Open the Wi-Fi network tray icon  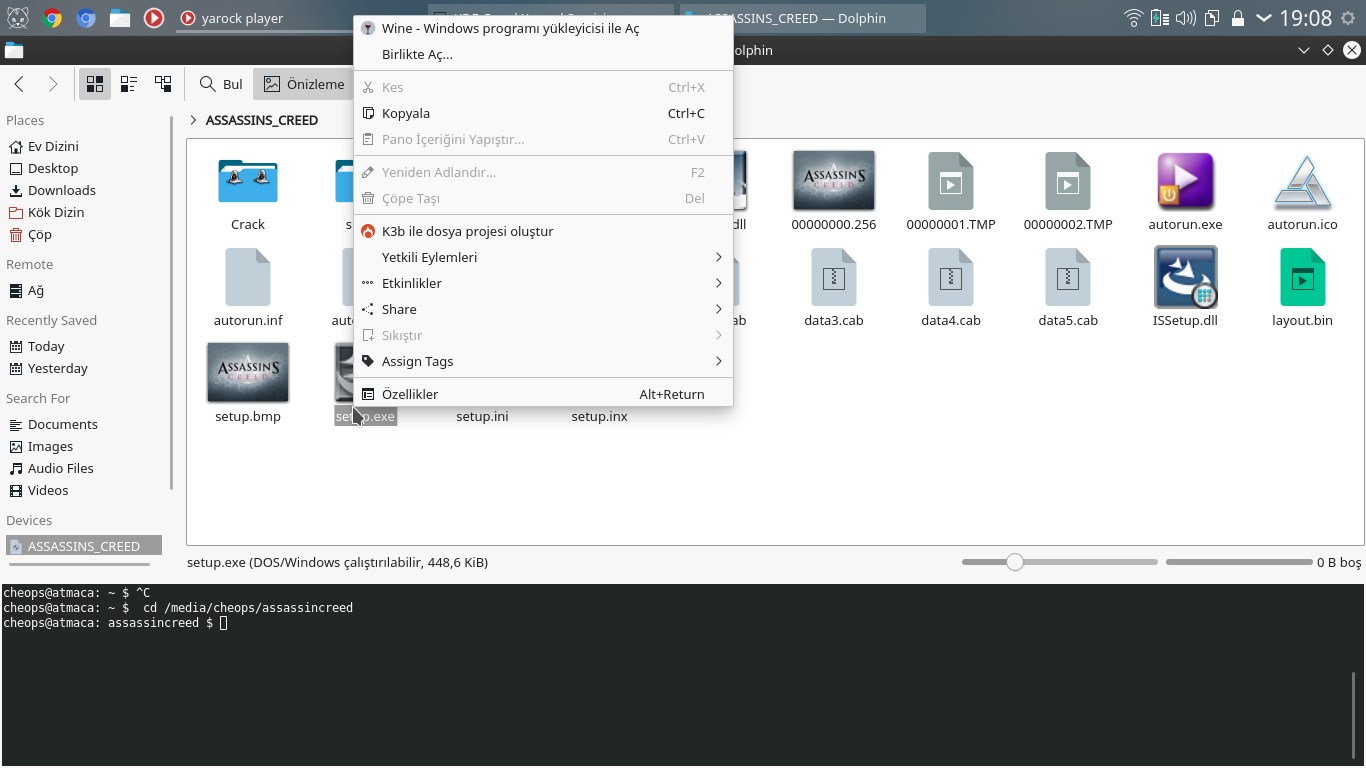[1133, 18]
